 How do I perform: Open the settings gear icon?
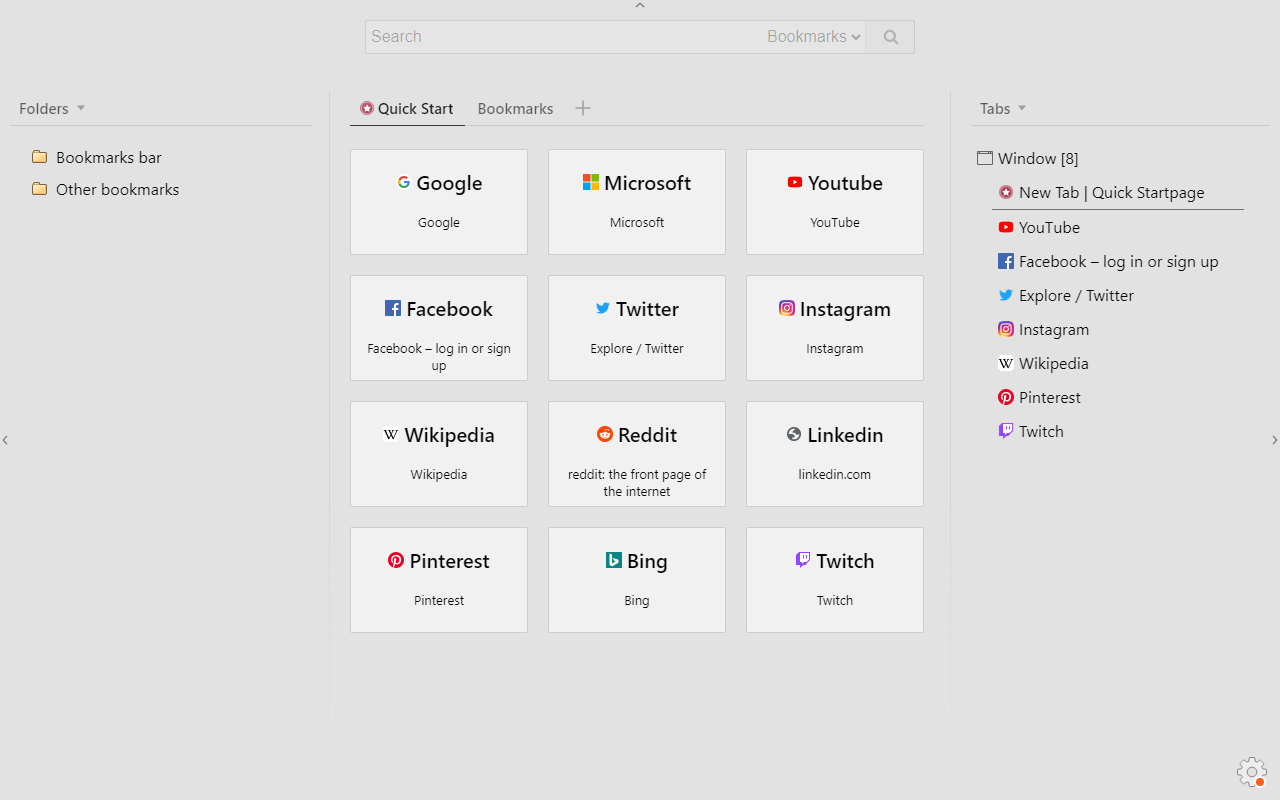[1251, 771]
